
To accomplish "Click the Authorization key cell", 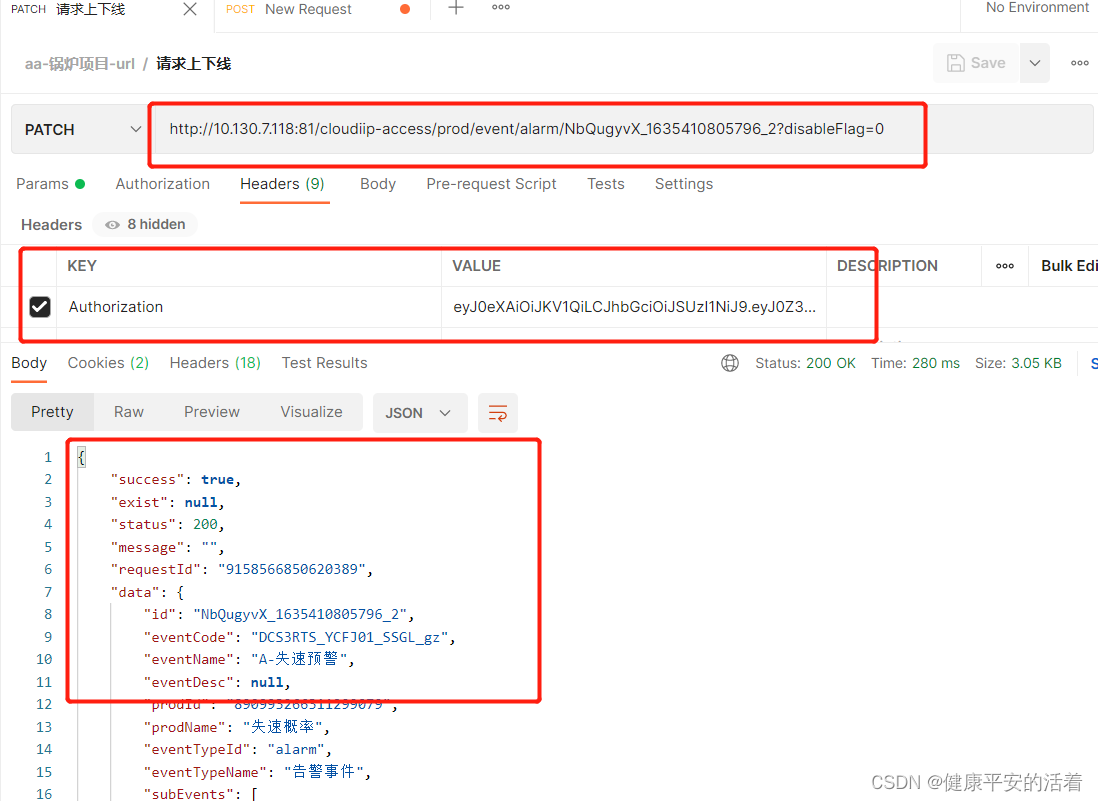I will tap(249, 307).
